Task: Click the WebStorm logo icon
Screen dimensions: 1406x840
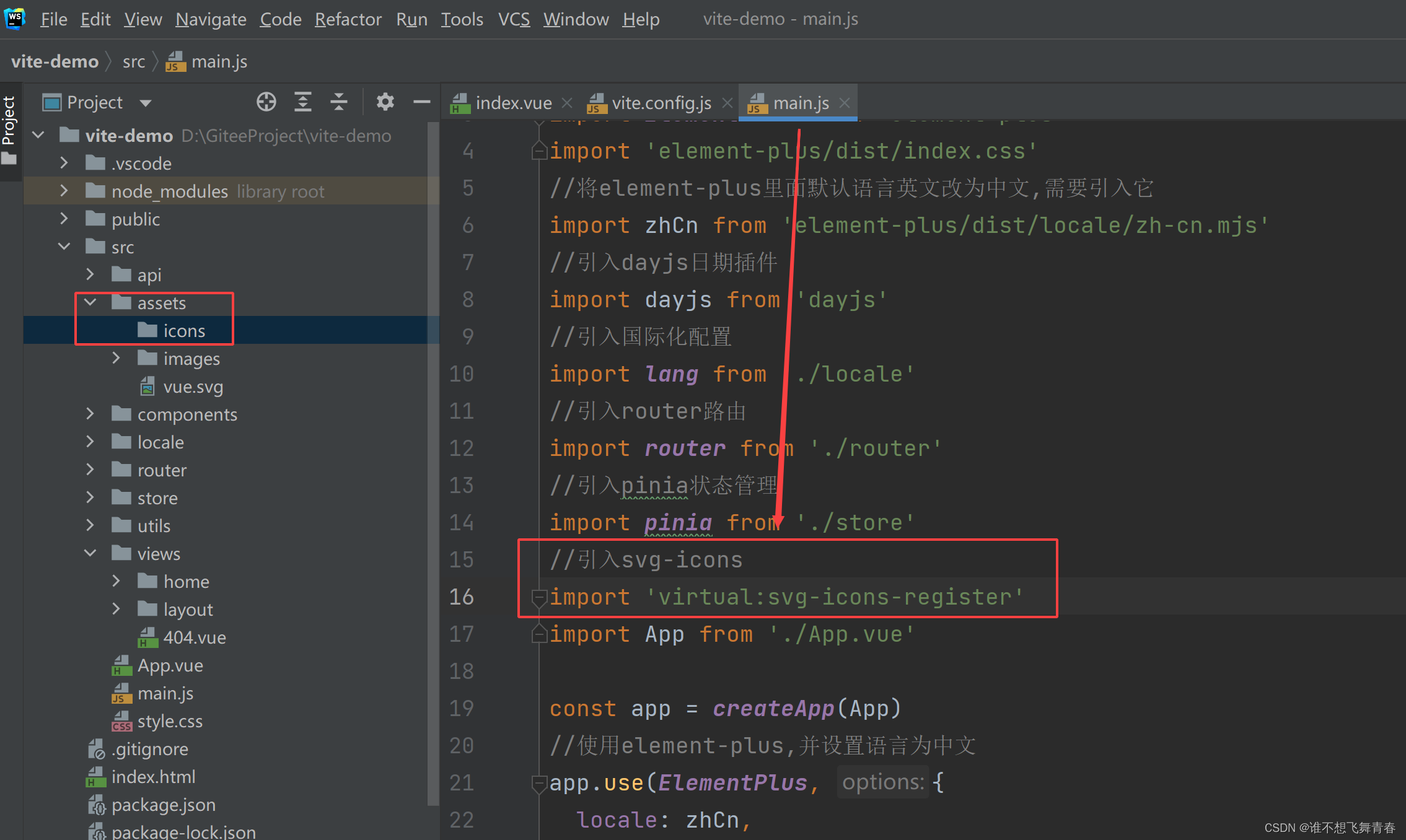Action: point(15,19)
